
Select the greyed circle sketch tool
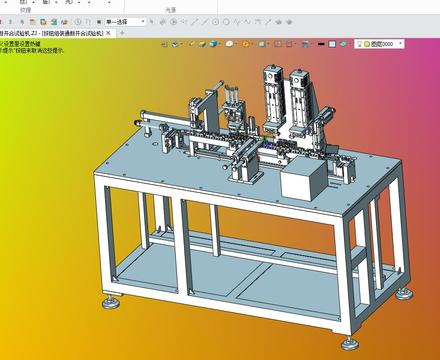tap(226, 22)
